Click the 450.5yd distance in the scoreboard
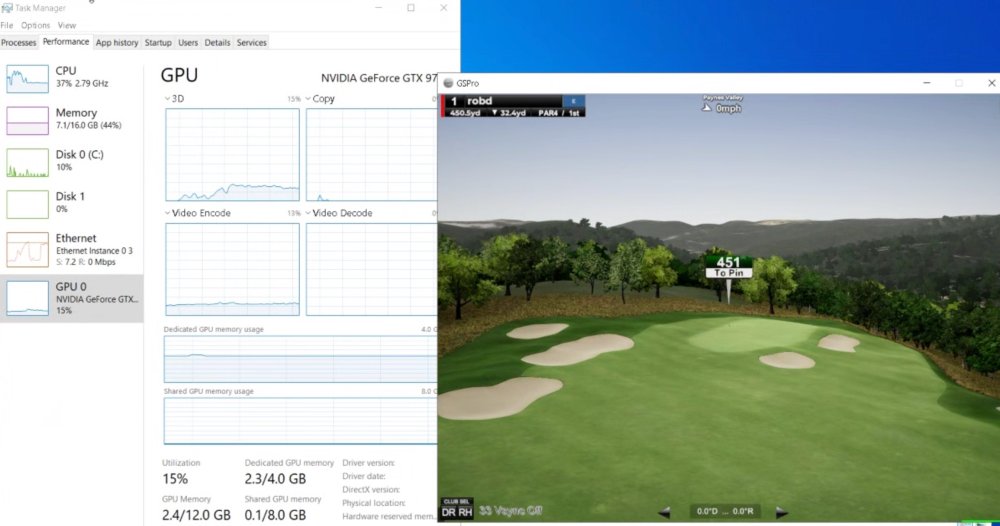 tap(465, 113)
